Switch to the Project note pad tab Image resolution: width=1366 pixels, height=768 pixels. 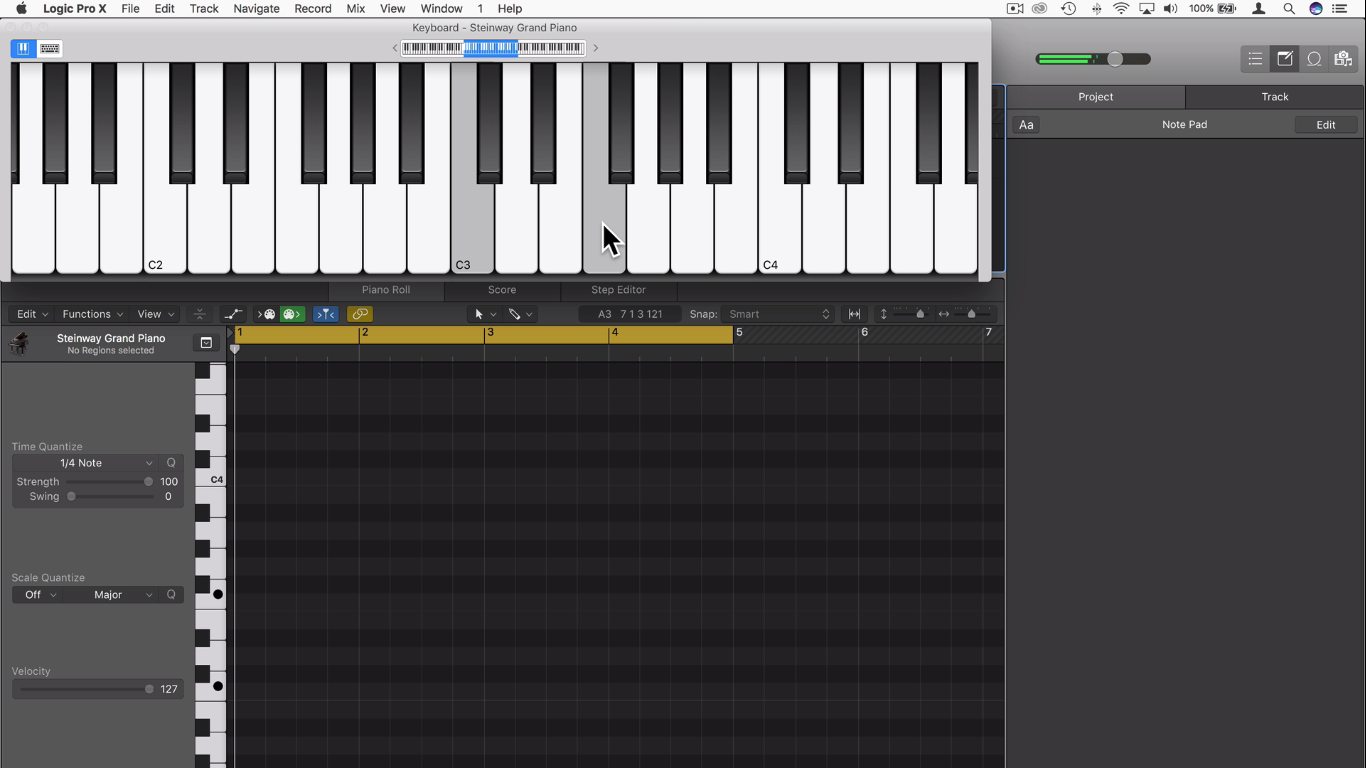point(1096,97)
